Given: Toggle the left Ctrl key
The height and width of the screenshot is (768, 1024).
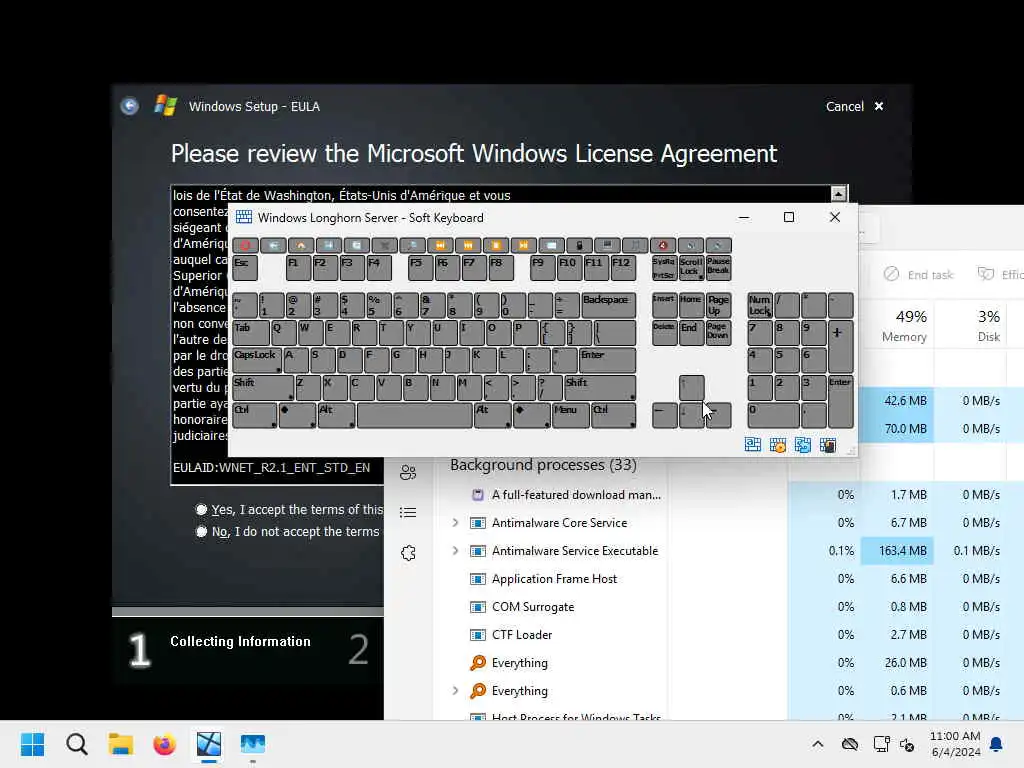Looking at the screenshot, I should [x=255, y=416].
